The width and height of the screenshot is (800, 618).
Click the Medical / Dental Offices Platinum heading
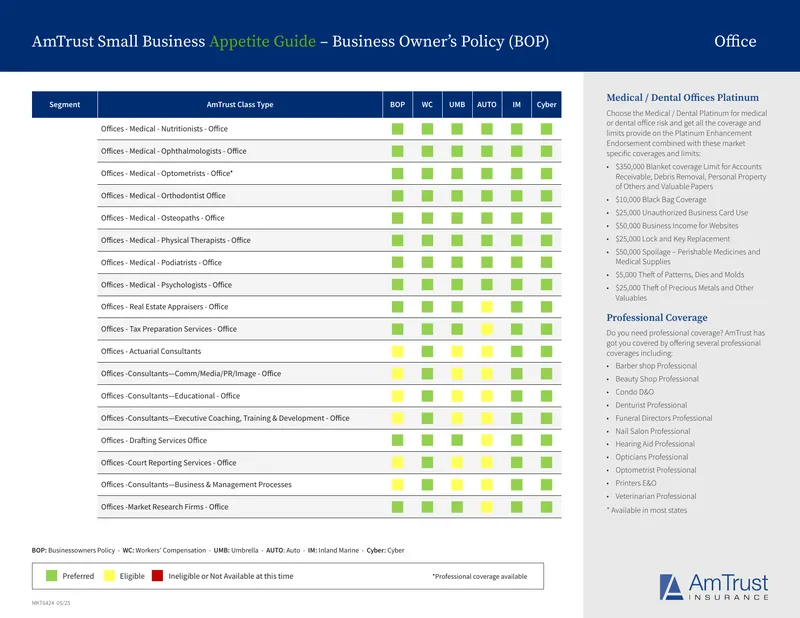coord(682,97)
